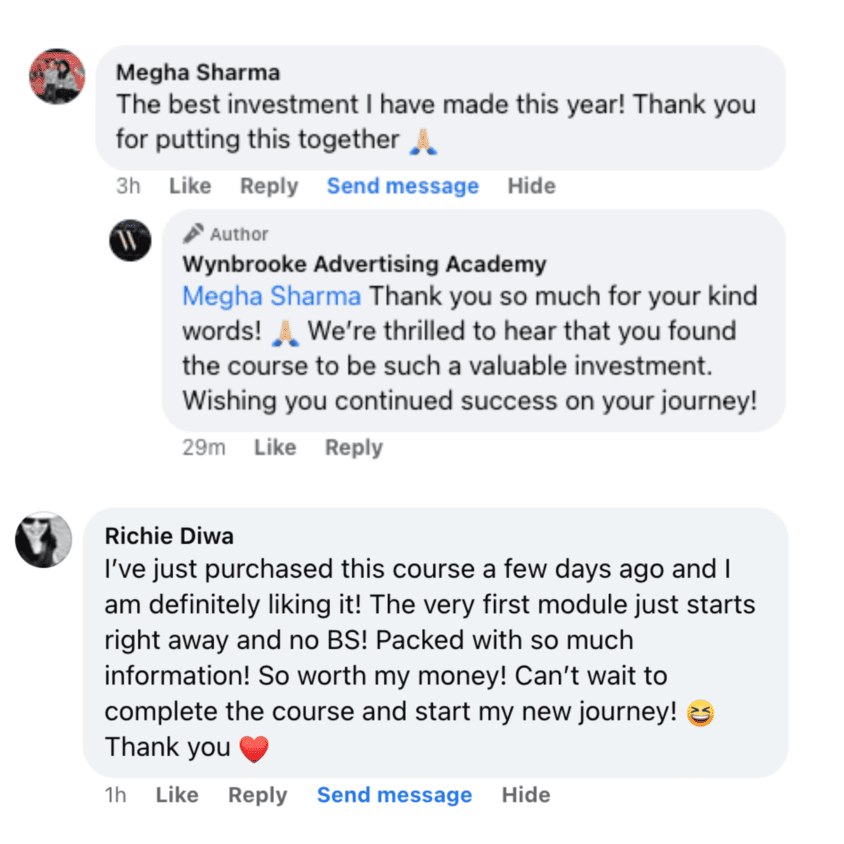Viewport: 844px width, 844px height.
Task: Open the Wynbrooke Advertising Academy page name
Action: pos(364,265)
